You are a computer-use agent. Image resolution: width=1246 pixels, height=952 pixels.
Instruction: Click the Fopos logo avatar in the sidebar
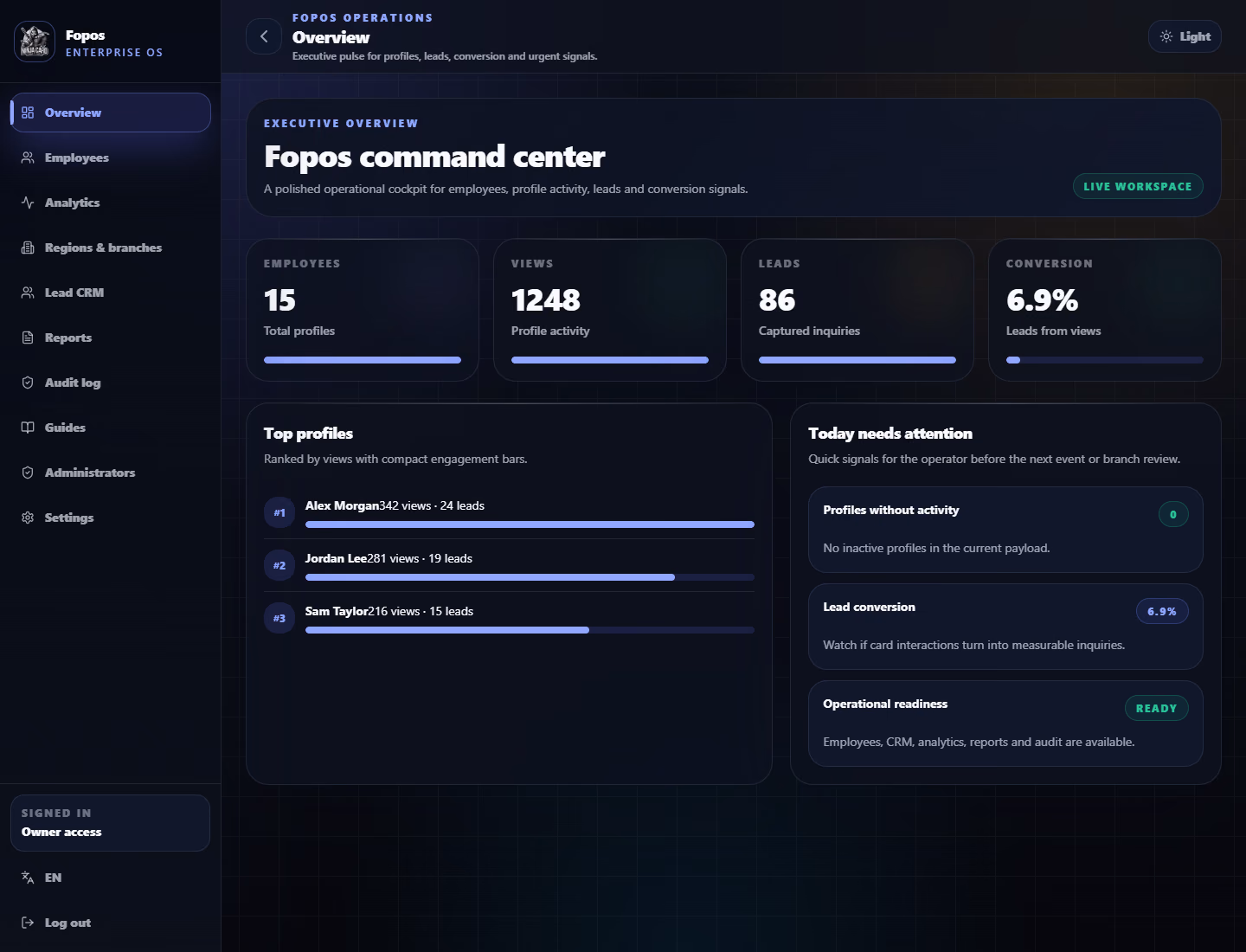click(35, 42)
